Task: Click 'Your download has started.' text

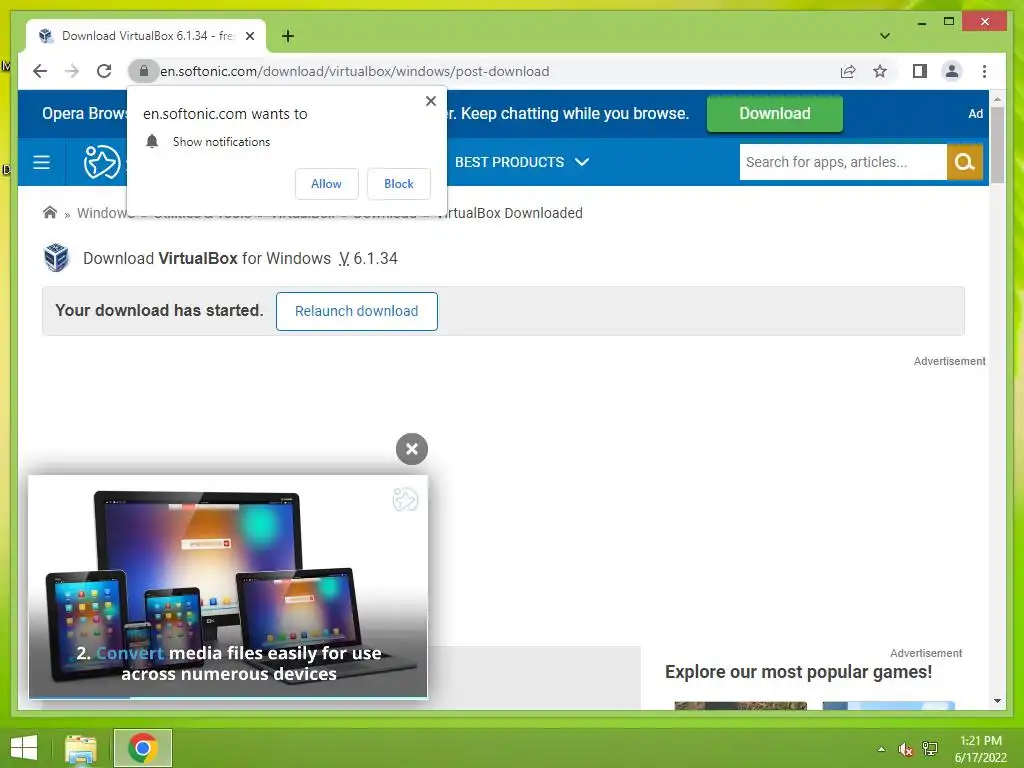Action: click(159, 310)
